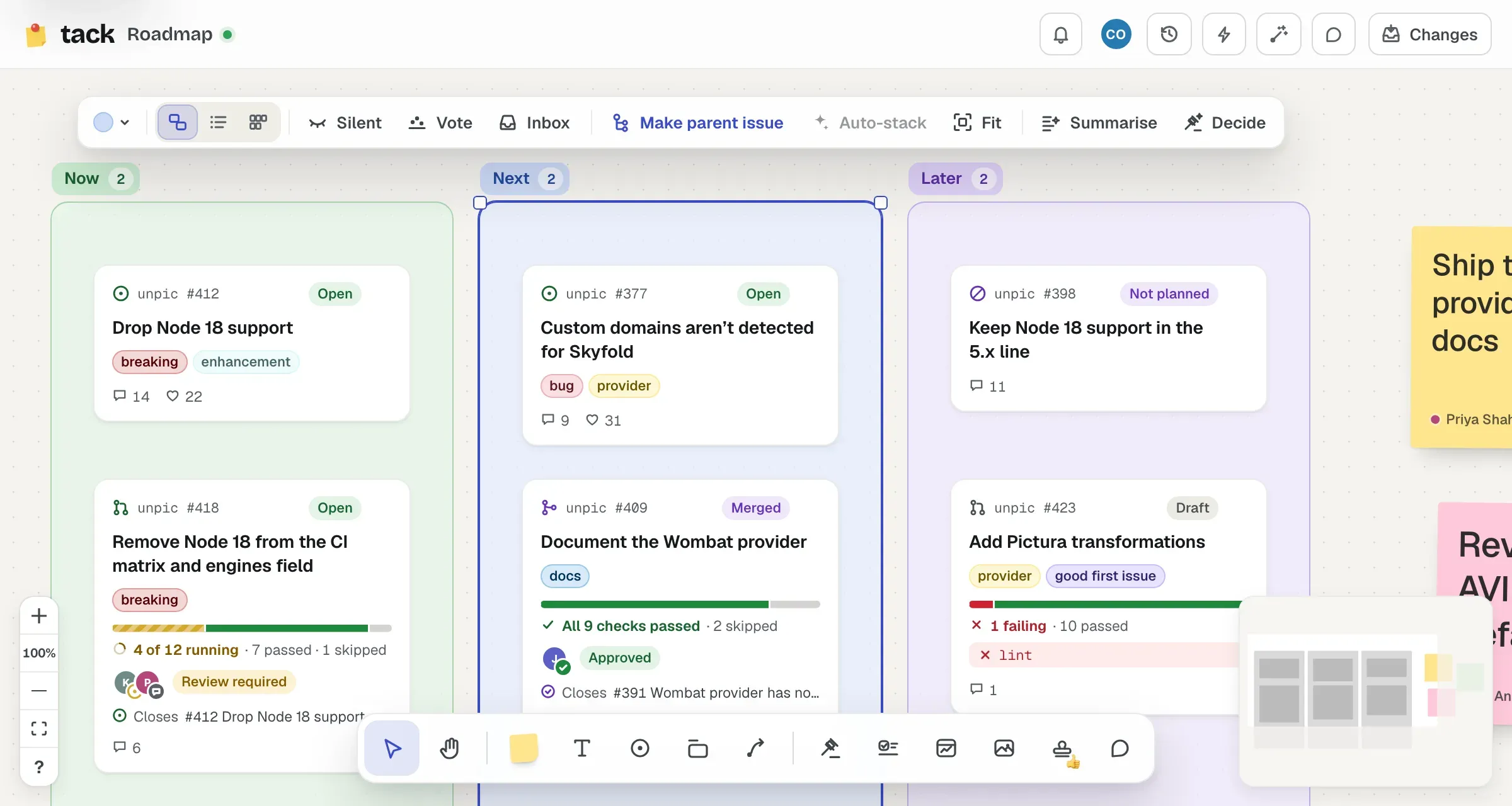Select the Later column label
This screenshot has width=1512, height=806.
(x=955, y=179)
